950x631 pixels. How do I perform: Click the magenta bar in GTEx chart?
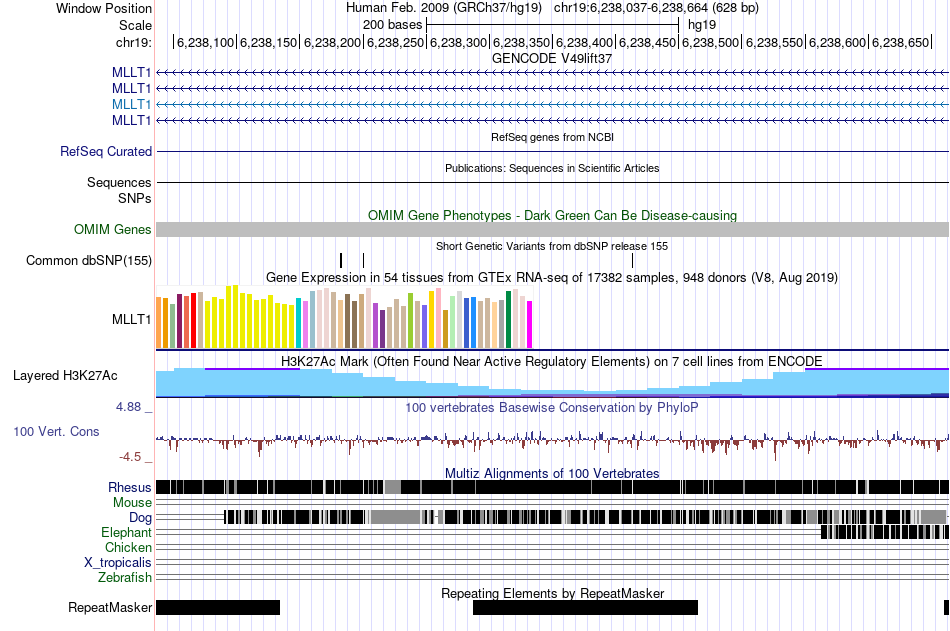(x=530, y=324)
